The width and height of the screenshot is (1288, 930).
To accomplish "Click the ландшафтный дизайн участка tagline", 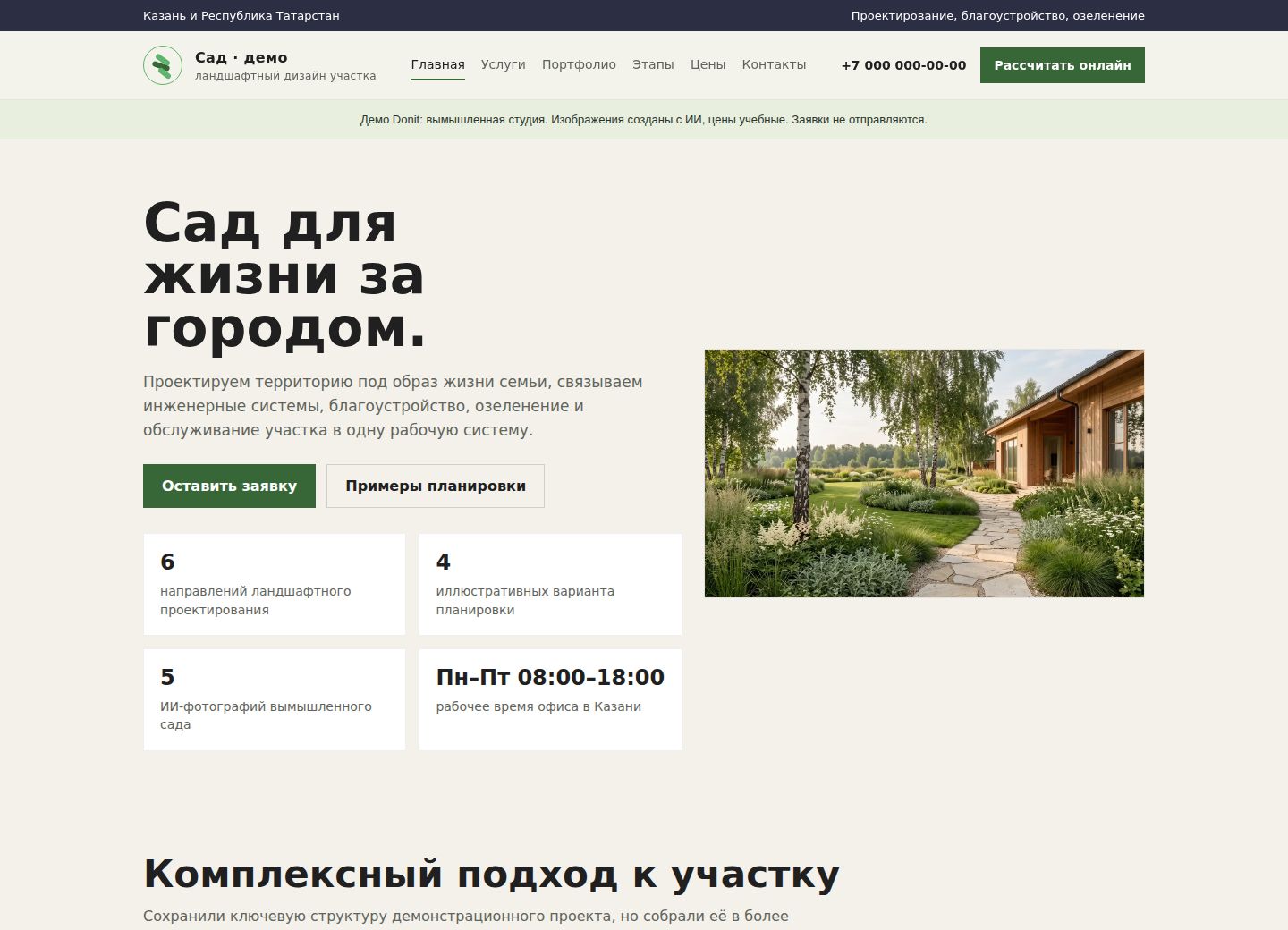I will tap(285, 76).
